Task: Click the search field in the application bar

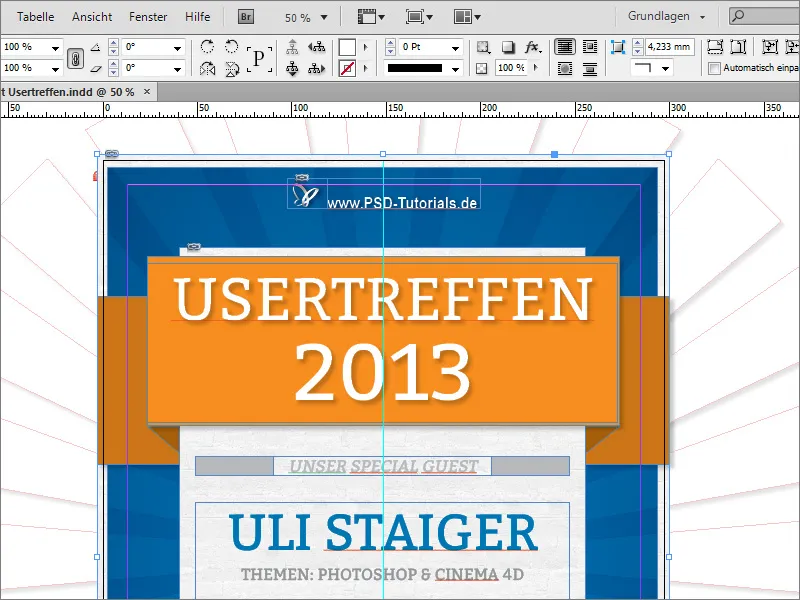Action: coord(764,16)
